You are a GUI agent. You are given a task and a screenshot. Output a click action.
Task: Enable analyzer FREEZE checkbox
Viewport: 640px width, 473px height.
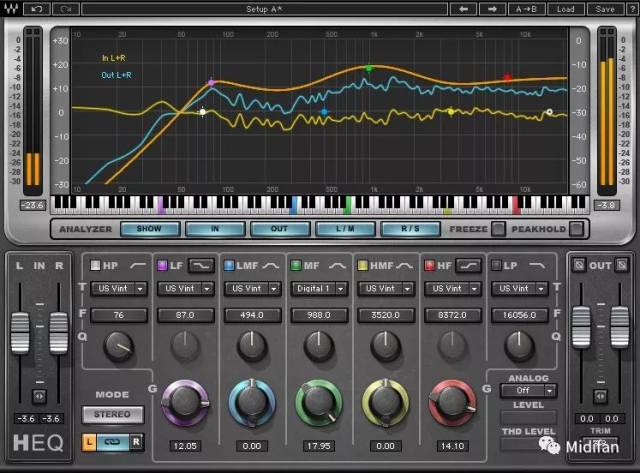coord(498,229)
